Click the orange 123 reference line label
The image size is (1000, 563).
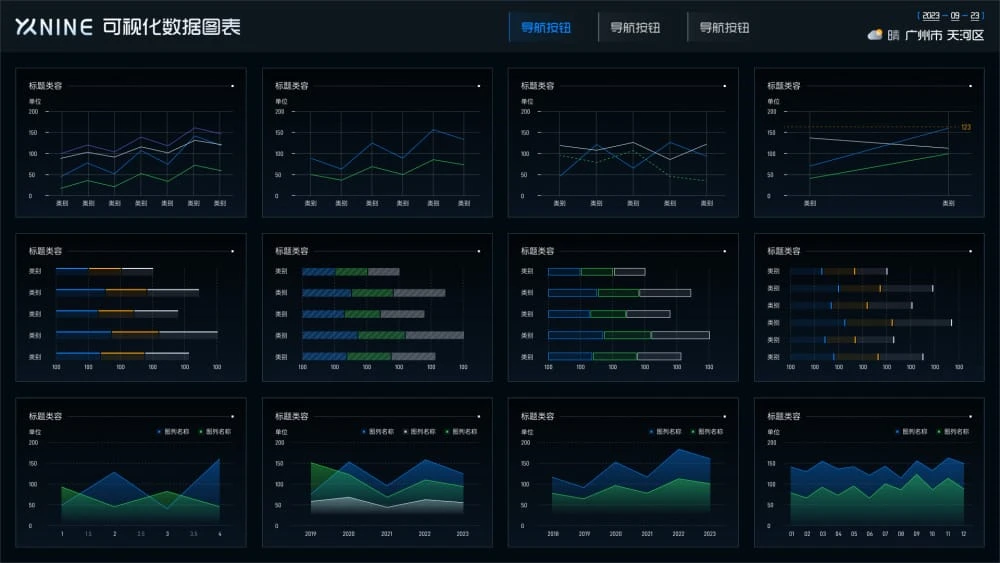[x=966, y=127]
